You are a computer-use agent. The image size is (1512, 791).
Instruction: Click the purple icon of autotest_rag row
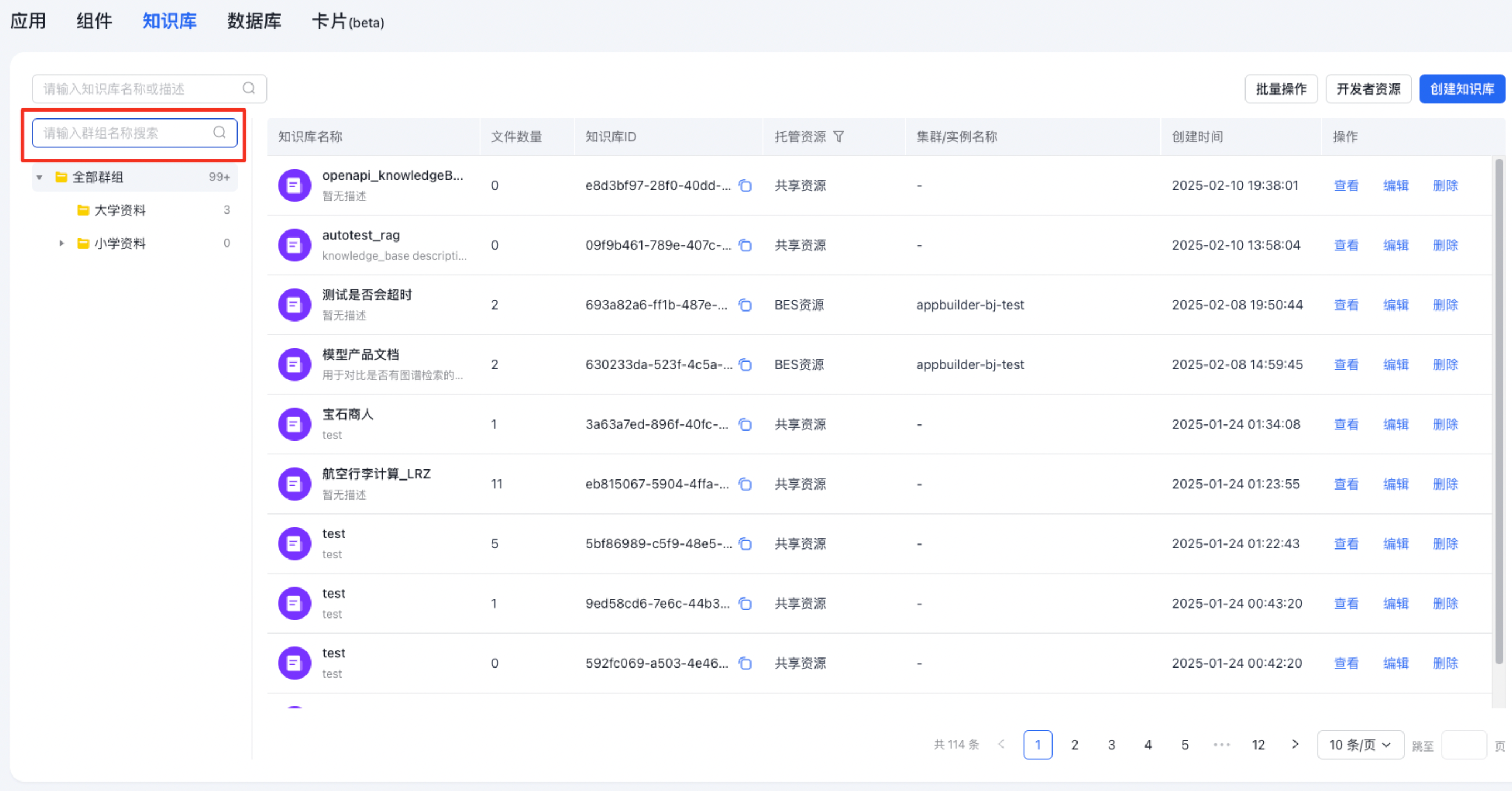click(x=294, y=245)
